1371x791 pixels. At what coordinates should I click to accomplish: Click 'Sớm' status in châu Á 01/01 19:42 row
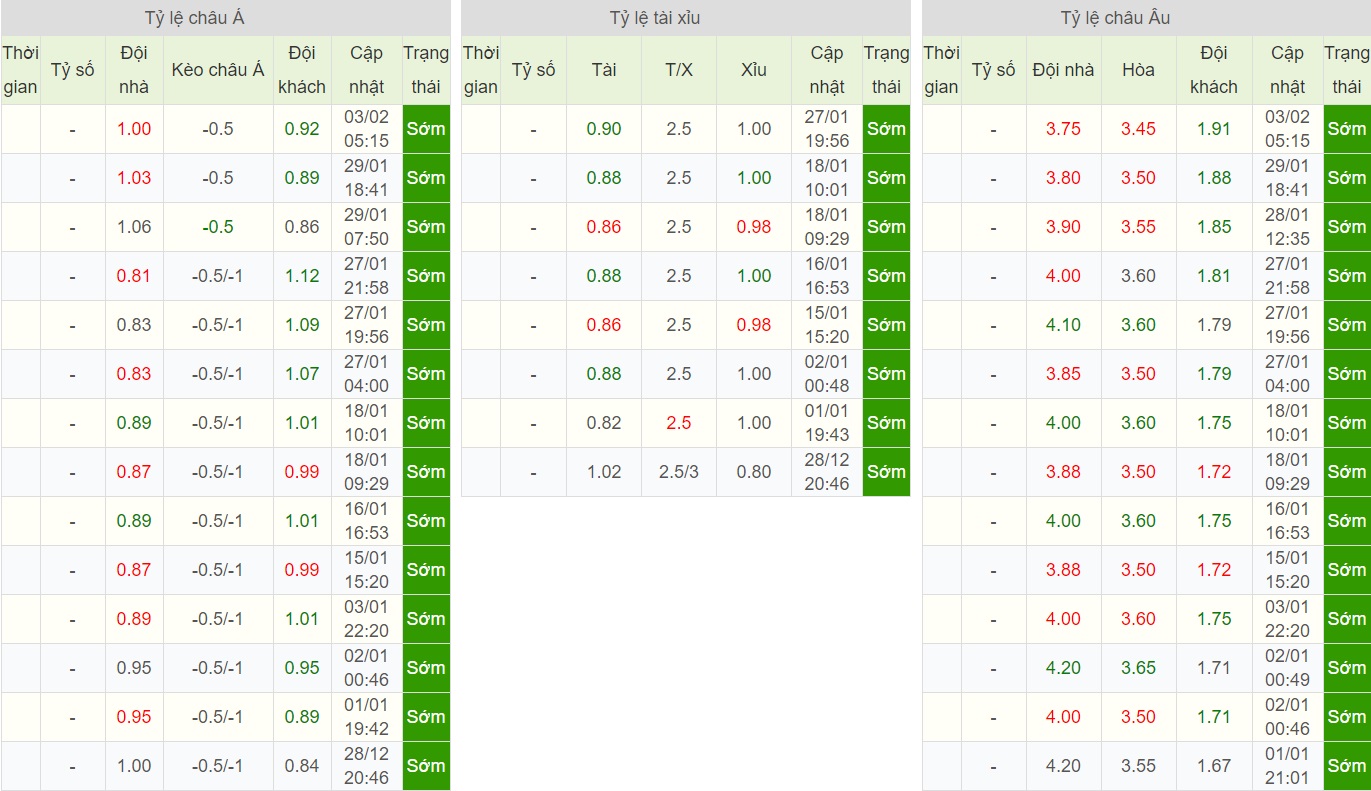[426, 717]
